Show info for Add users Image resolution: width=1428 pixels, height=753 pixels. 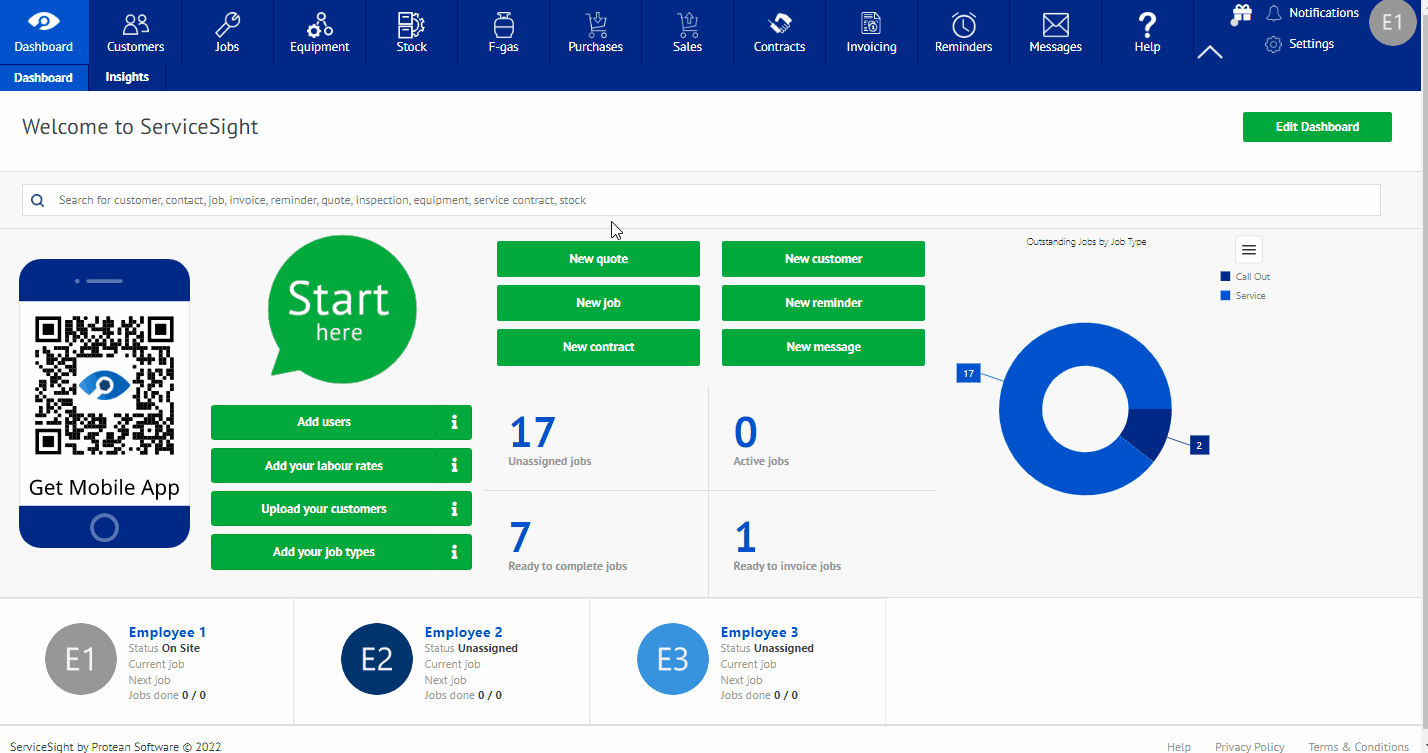(454, 422)
